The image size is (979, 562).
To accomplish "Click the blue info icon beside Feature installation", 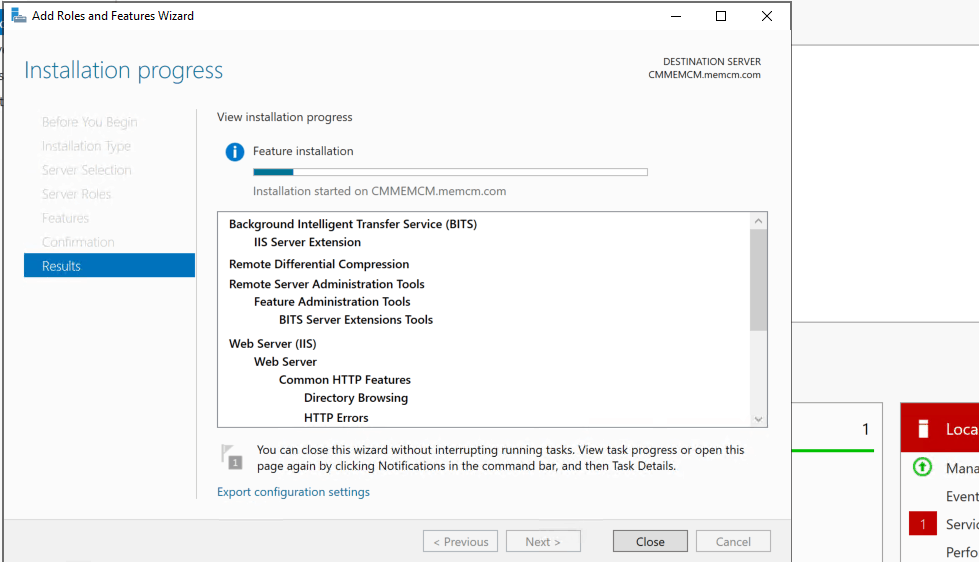I will [235, 152].
